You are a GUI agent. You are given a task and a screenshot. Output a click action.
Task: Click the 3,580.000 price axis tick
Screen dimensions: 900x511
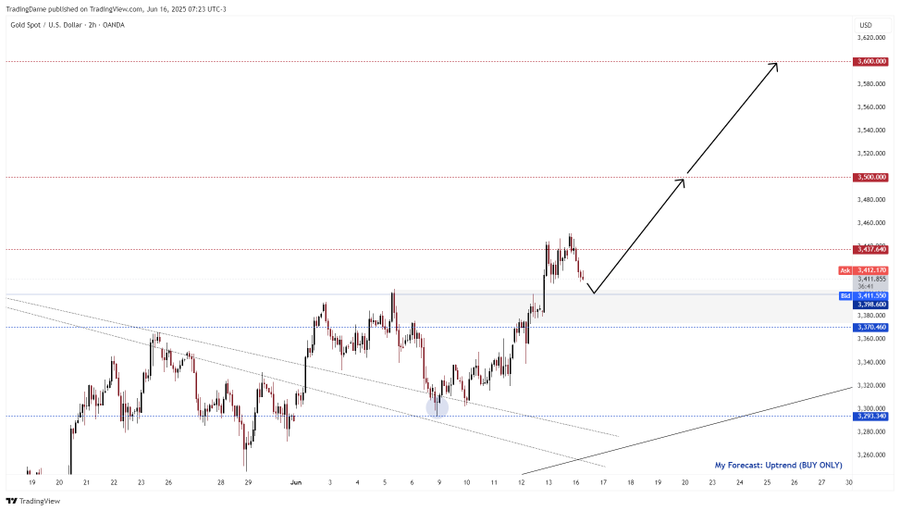pos(871,84)
